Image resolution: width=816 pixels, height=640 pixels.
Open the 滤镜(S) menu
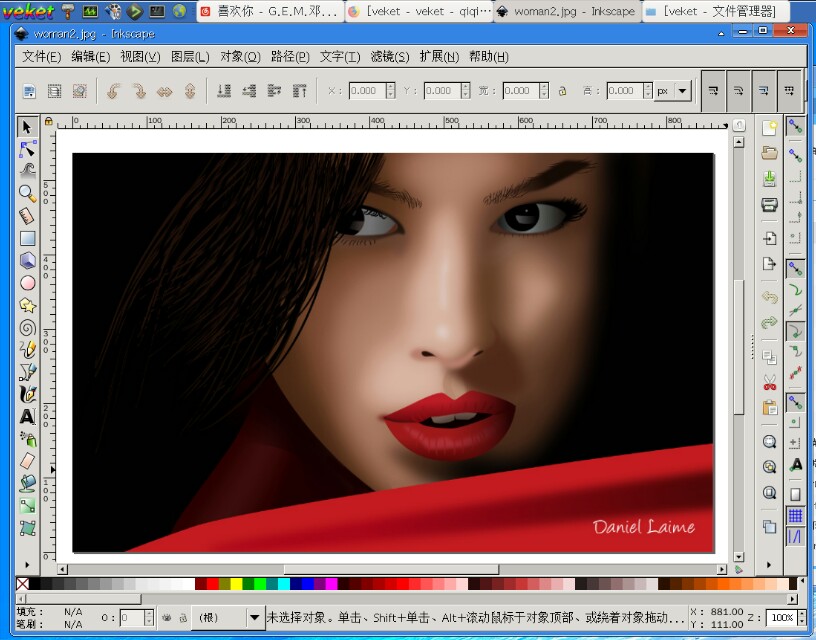[x=389, y=57]
